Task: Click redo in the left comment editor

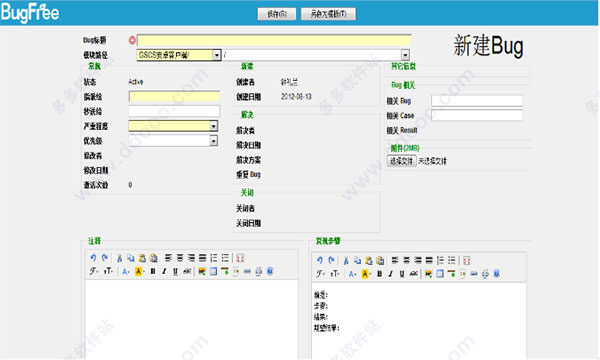Action: tap(104, 258)
